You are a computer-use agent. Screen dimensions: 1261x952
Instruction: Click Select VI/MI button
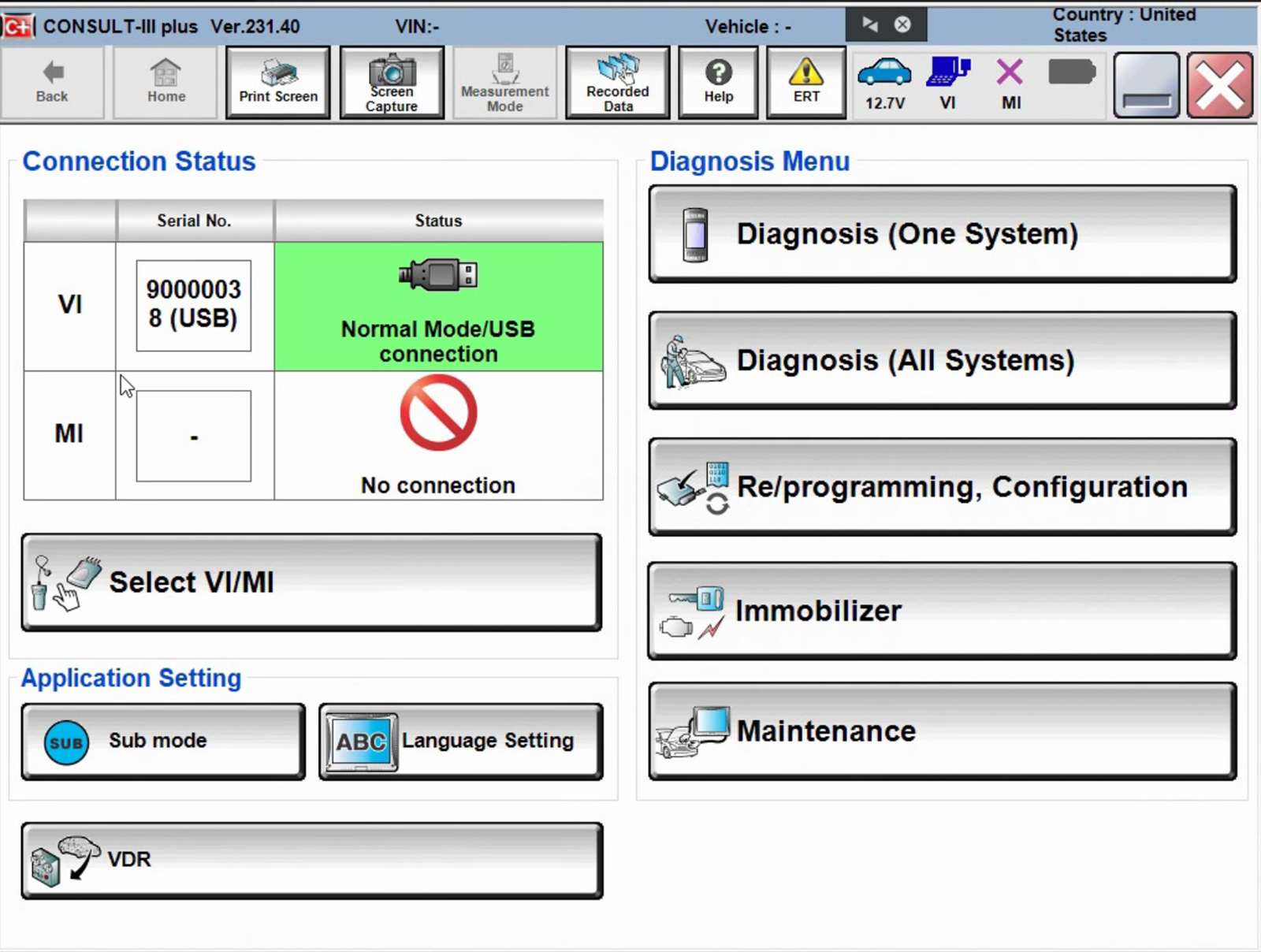[x=312, y=582]
